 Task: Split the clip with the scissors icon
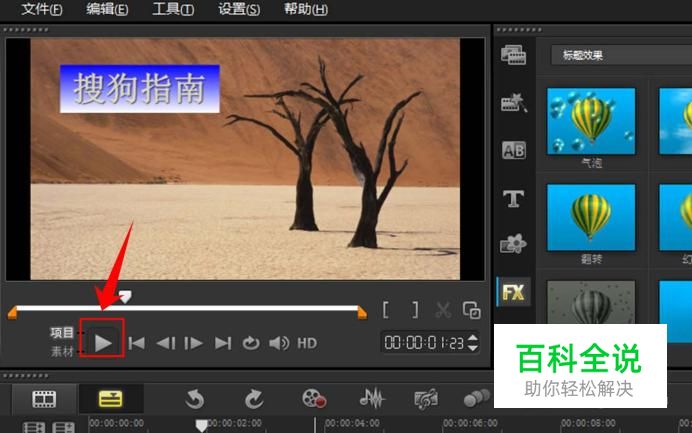pos(443,310)
